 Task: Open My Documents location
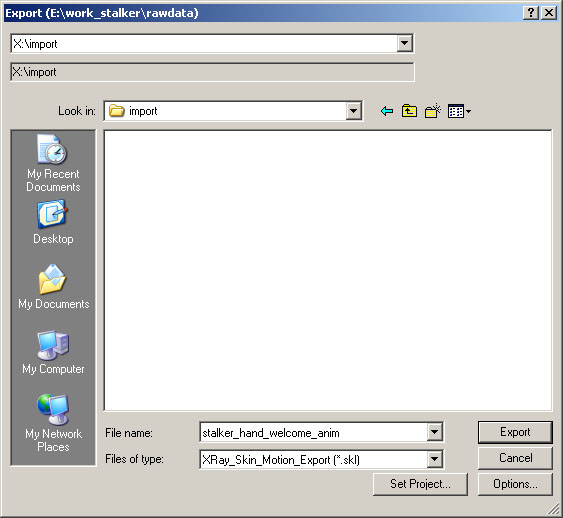pyautogui.click(x=53, y=287)
